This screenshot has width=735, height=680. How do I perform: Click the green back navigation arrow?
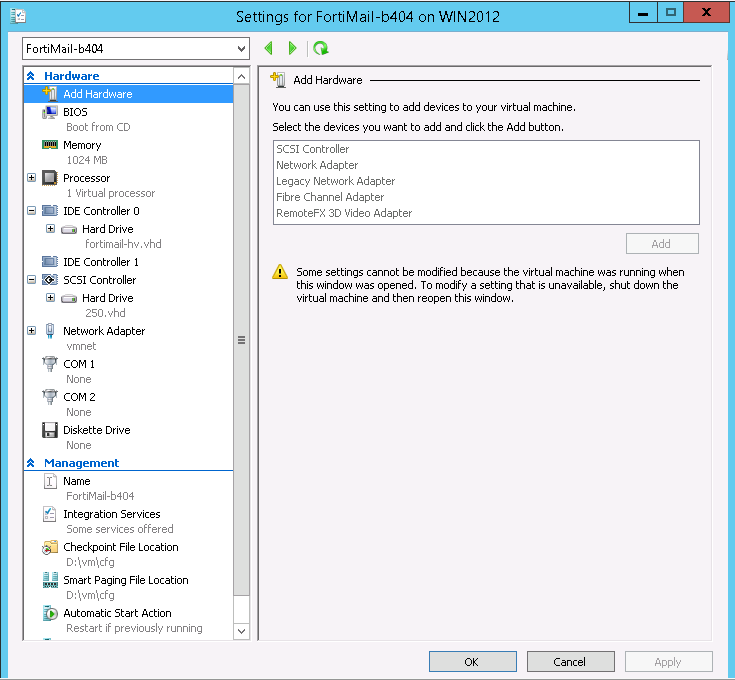tap(268, 48)
